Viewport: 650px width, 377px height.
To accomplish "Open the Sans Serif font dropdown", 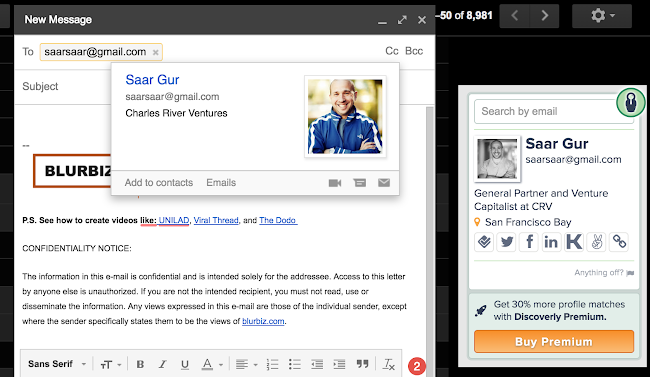I will click(x=57, y=364).
